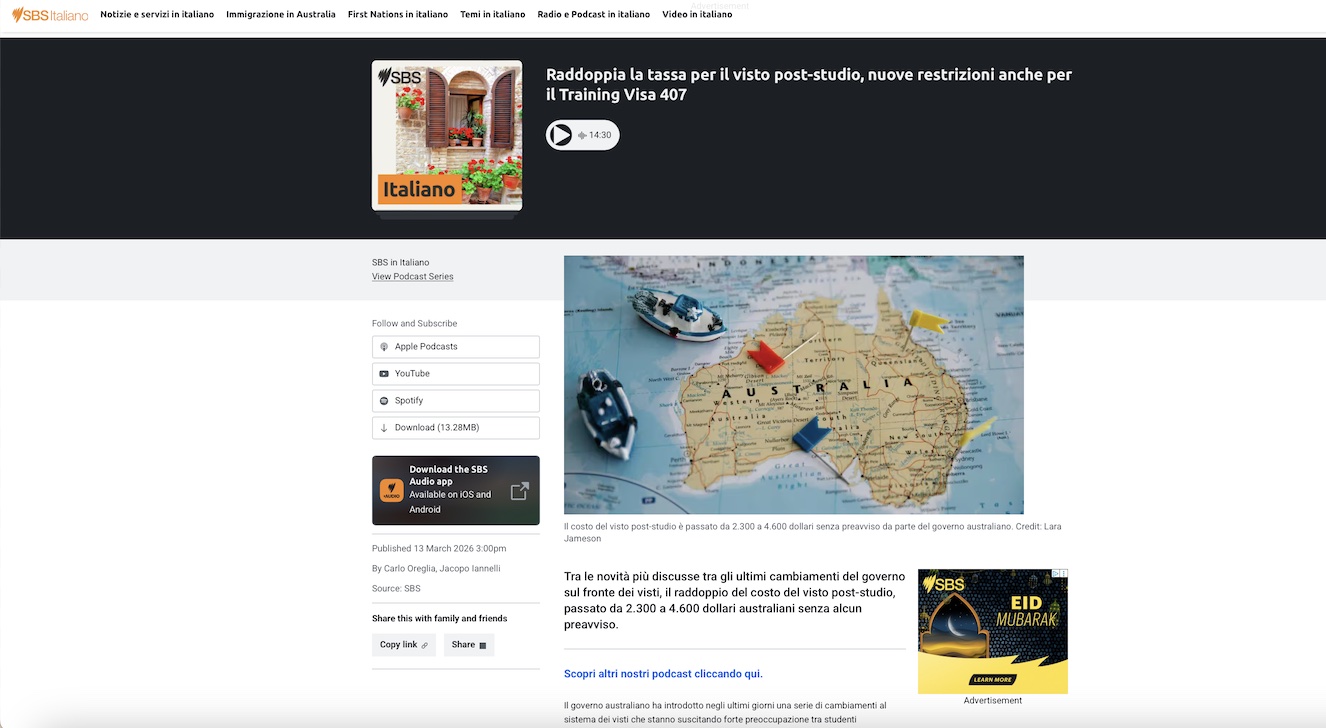Click the YouTube subscribe icon

click(384, 374)
